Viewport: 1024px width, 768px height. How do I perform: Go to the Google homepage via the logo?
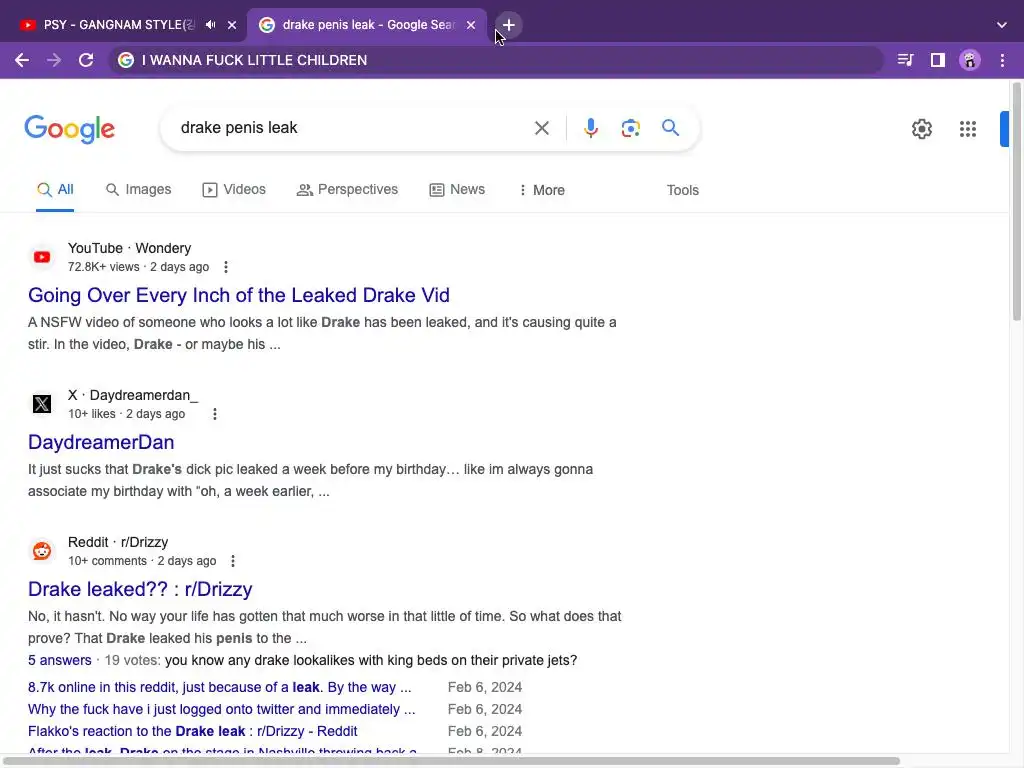click(x=70, y=129)
